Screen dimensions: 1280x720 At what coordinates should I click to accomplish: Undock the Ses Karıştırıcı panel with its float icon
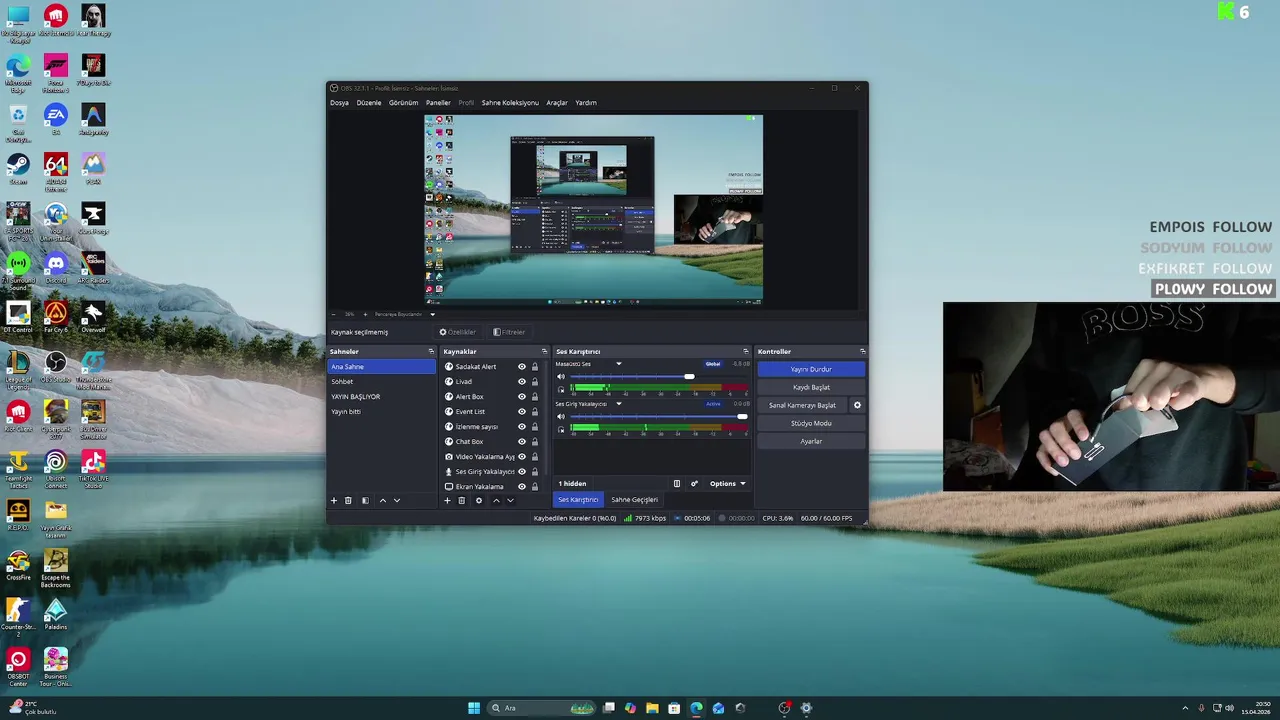pos(745,352)
